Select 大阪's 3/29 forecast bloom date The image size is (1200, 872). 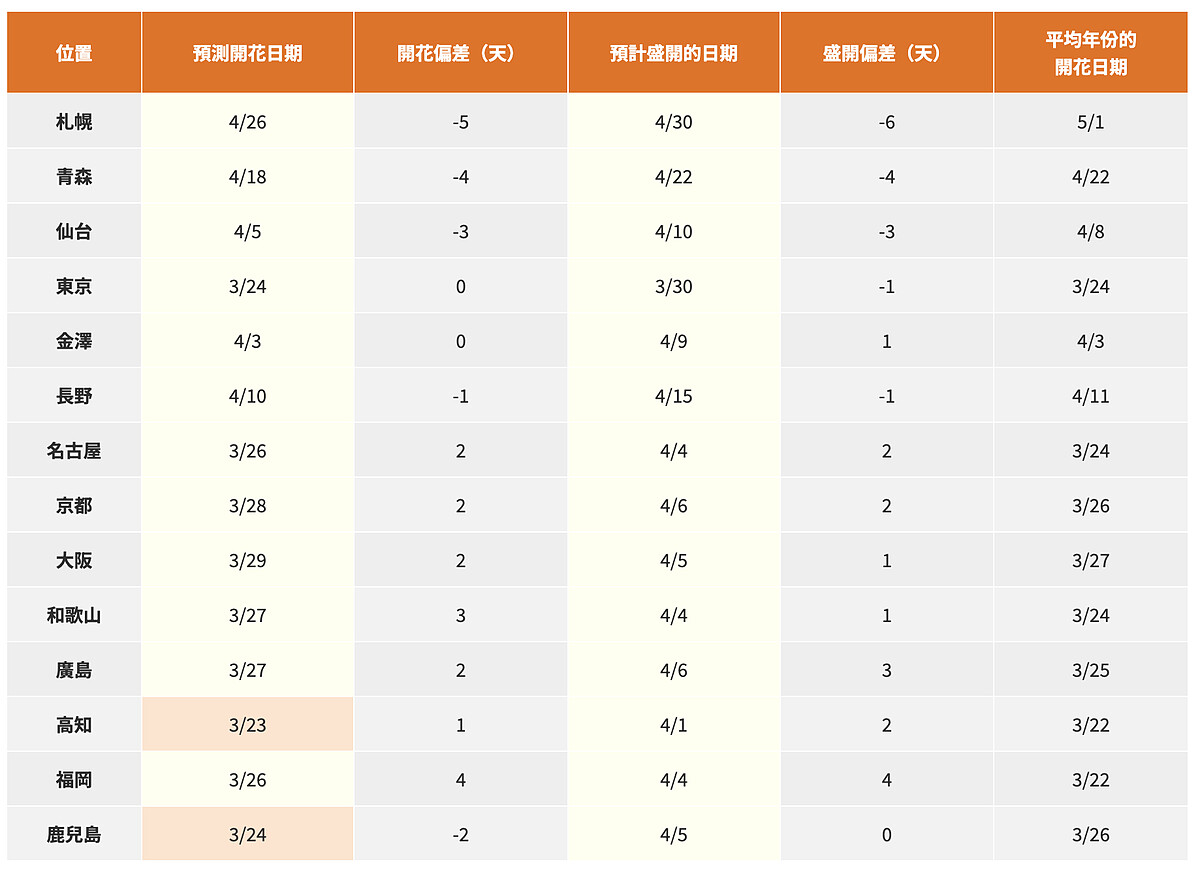(x=247, y=561)
